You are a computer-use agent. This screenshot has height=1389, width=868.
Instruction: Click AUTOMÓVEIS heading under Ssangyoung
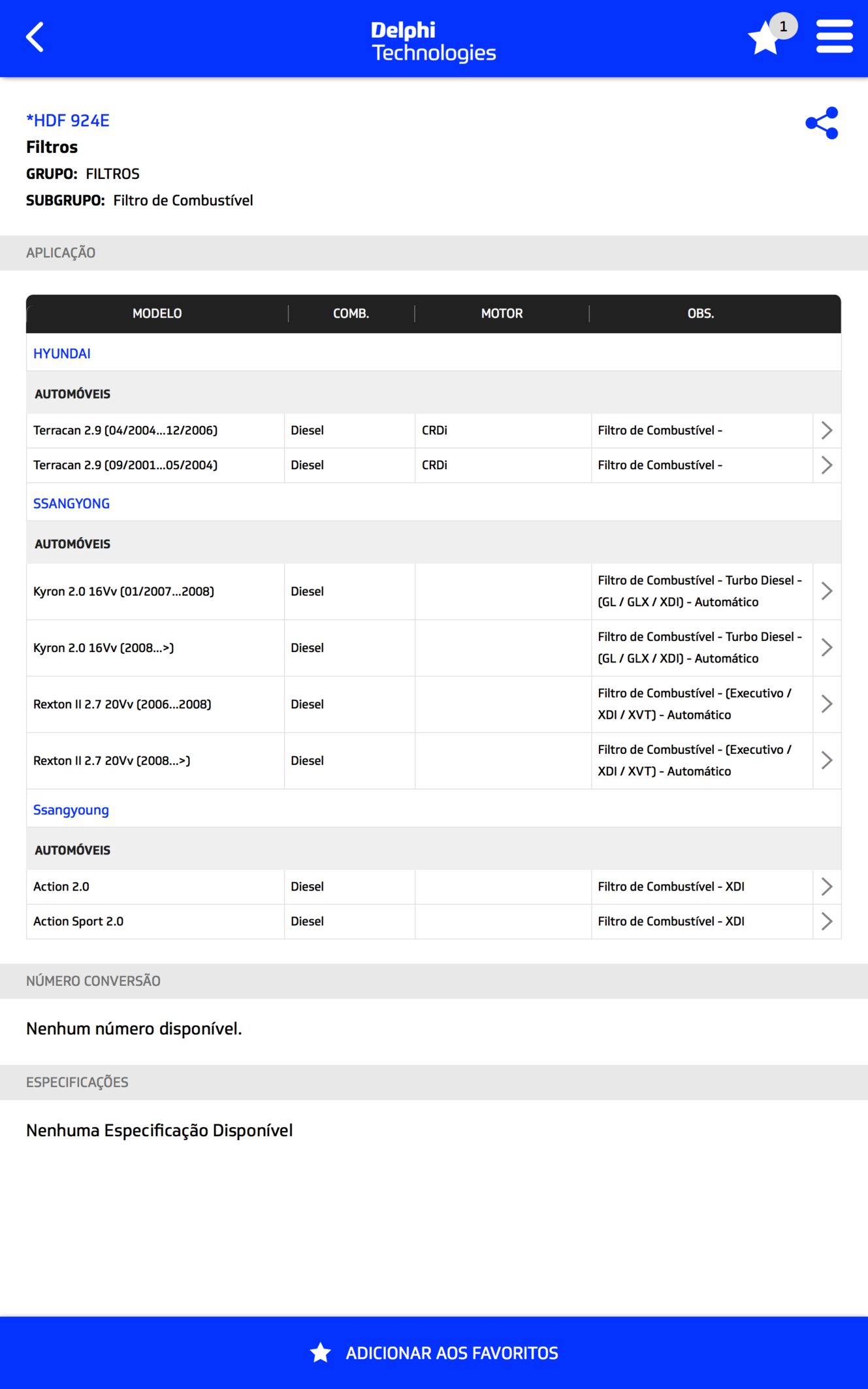pyautogui.click(x=72, y=851)
